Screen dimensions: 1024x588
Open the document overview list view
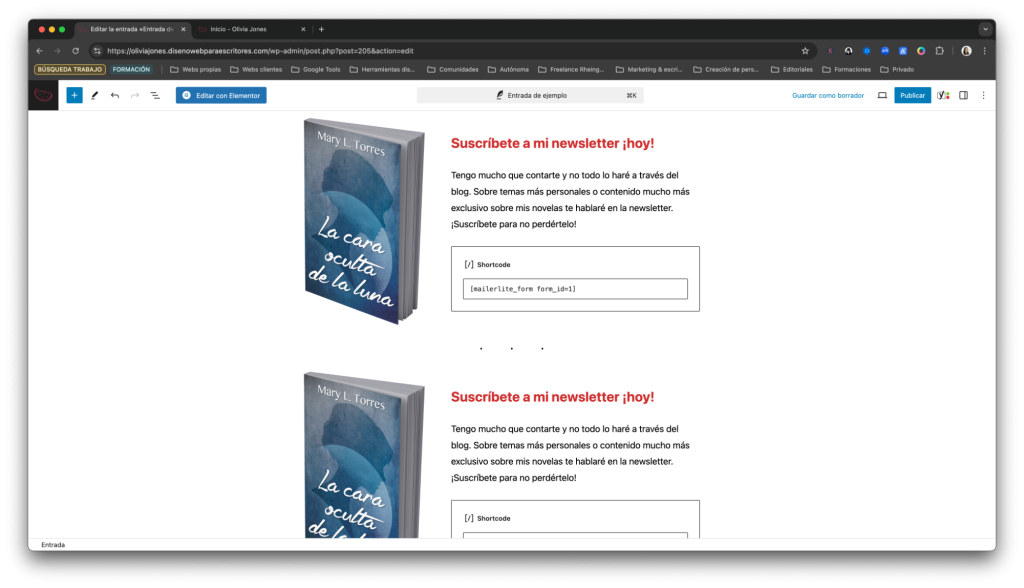[x=155, y=95]
